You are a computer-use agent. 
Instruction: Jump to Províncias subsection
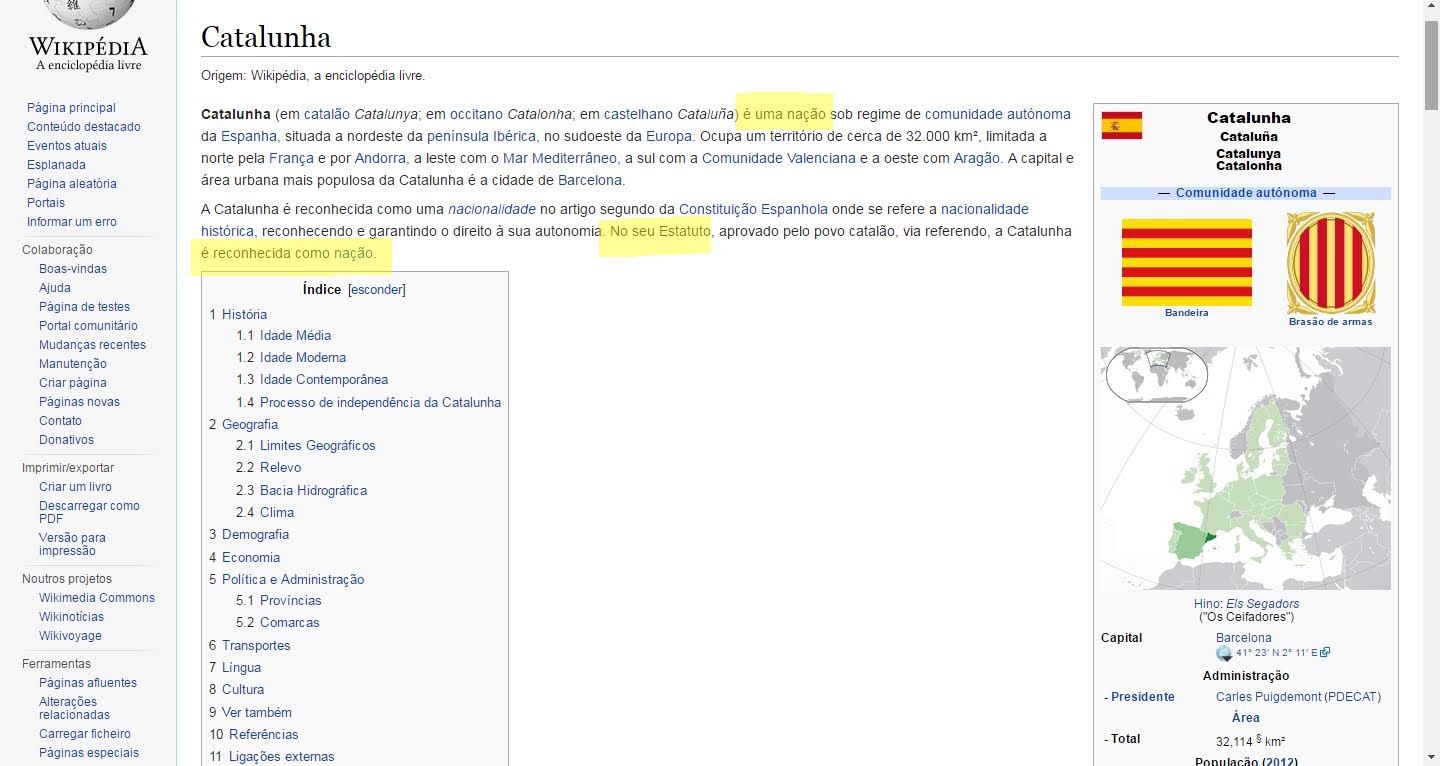coord(291,600)
